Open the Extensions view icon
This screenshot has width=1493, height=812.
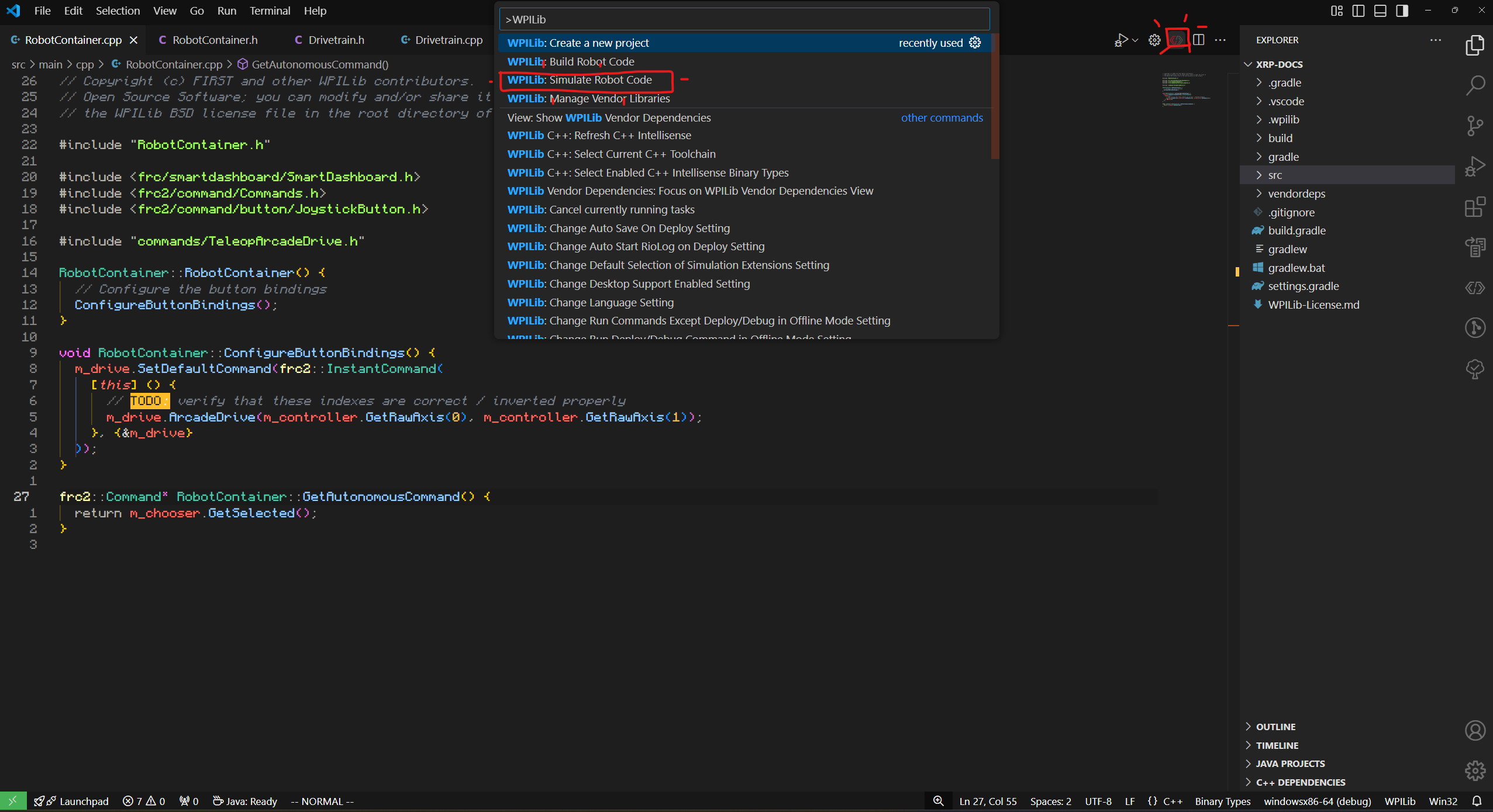1475,207
